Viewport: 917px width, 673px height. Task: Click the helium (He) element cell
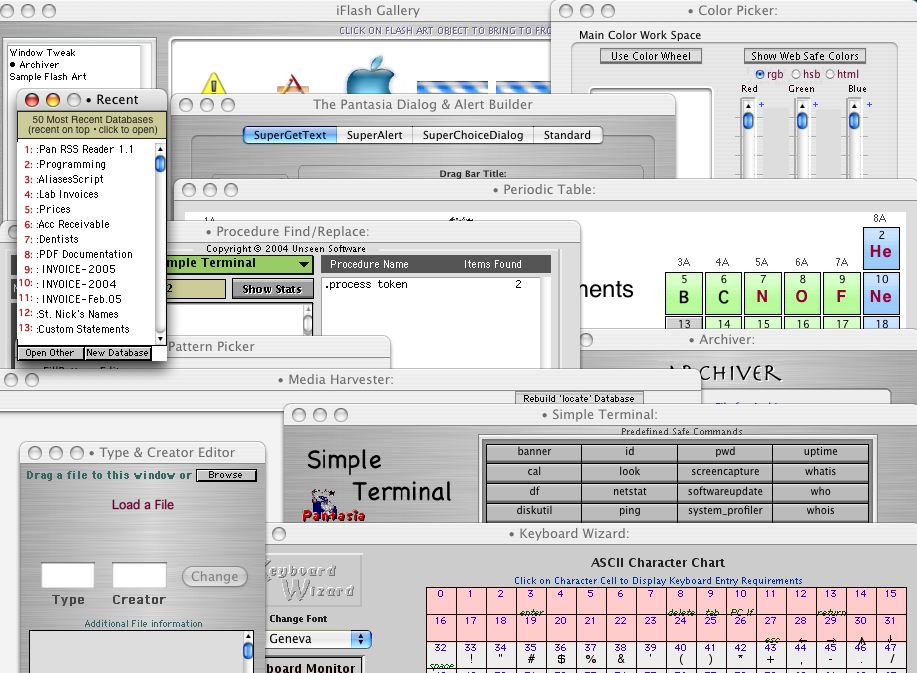(x=880, y=247)
